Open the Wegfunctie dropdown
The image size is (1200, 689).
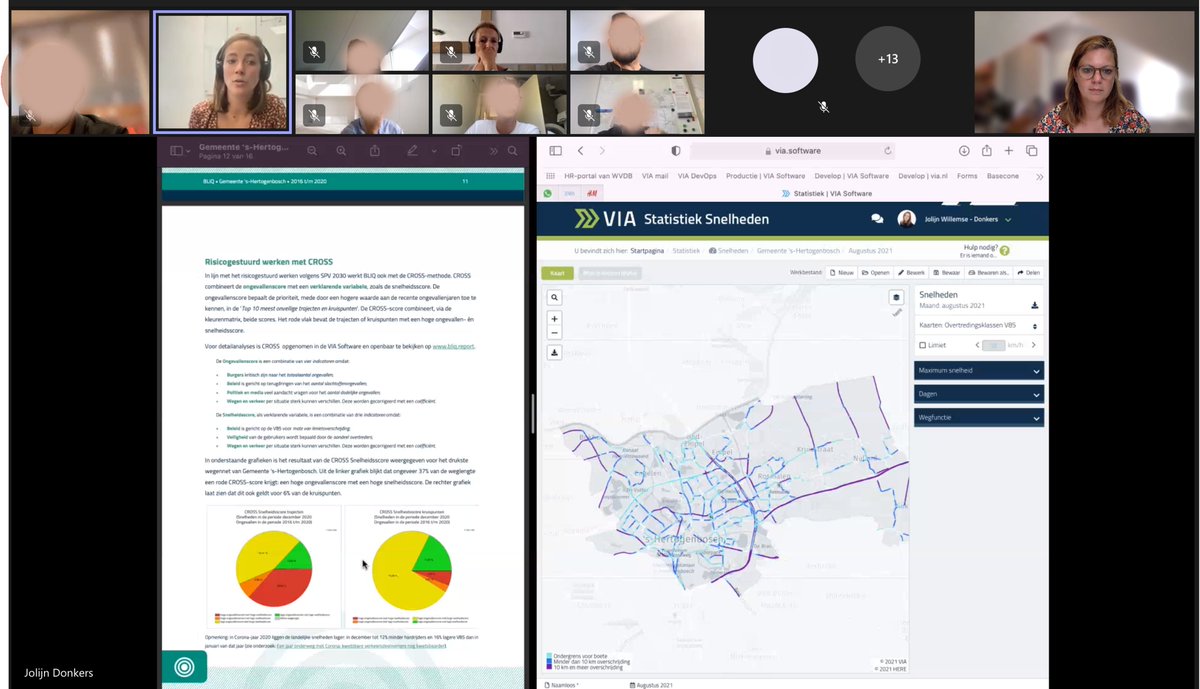coord(978,416)
